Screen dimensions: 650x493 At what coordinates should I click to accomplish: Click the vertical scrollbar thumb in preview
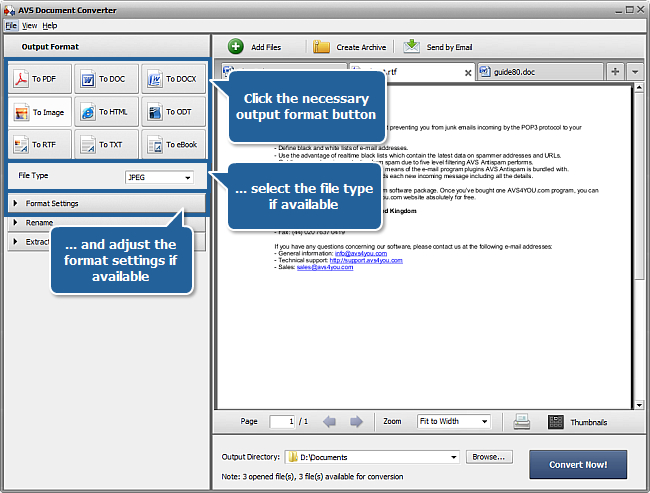click(x=639, y=186)
